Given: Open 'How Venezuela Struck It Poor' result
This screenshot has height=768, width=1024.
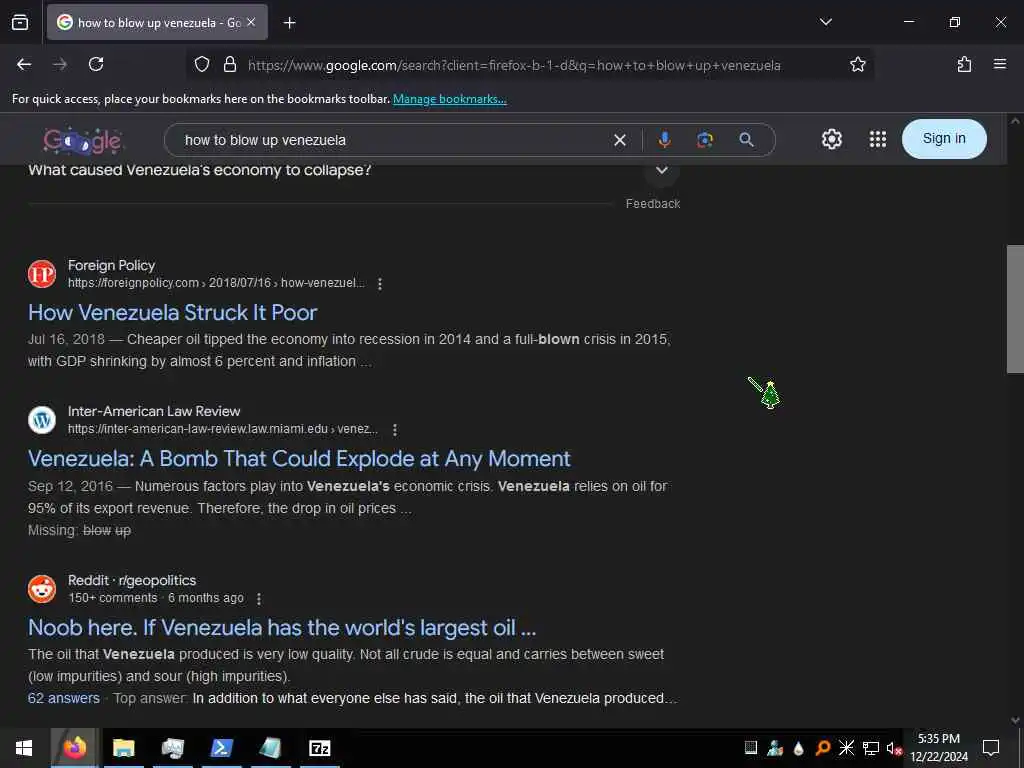Looking at the screenshot, I should pos(172,312).
